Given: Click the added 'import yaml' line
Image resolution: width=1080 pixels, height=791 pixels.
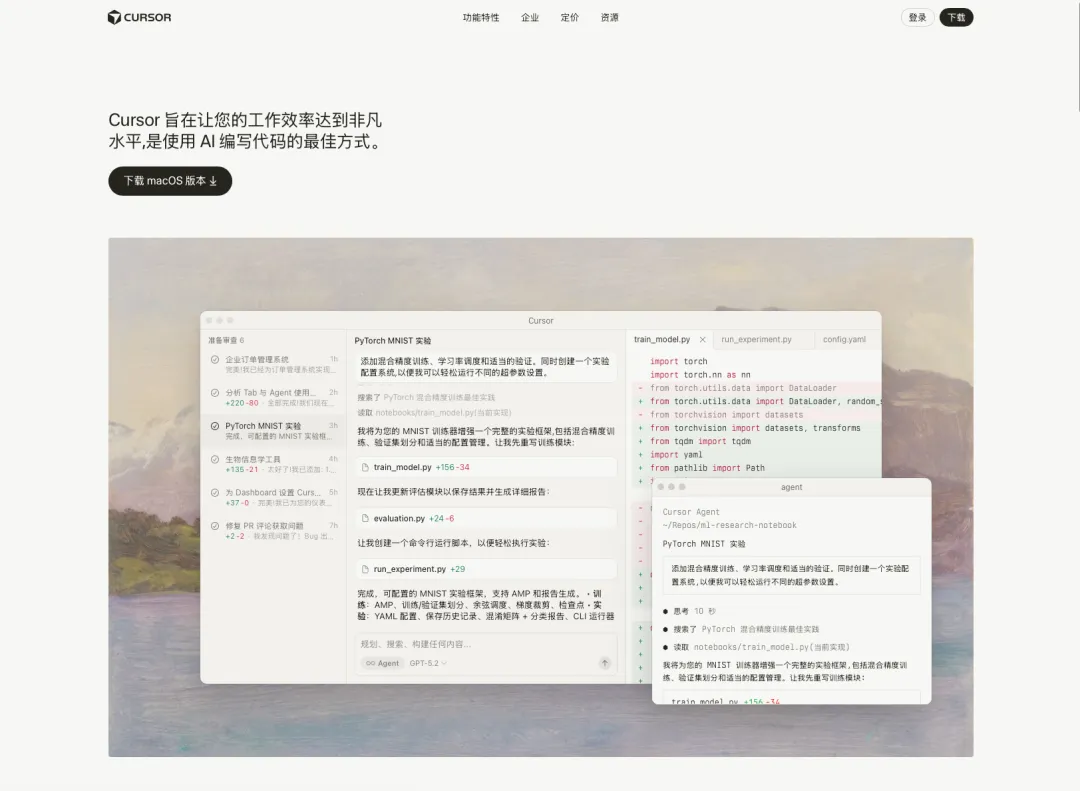Looking at the screenshot, I should (676, 455).
